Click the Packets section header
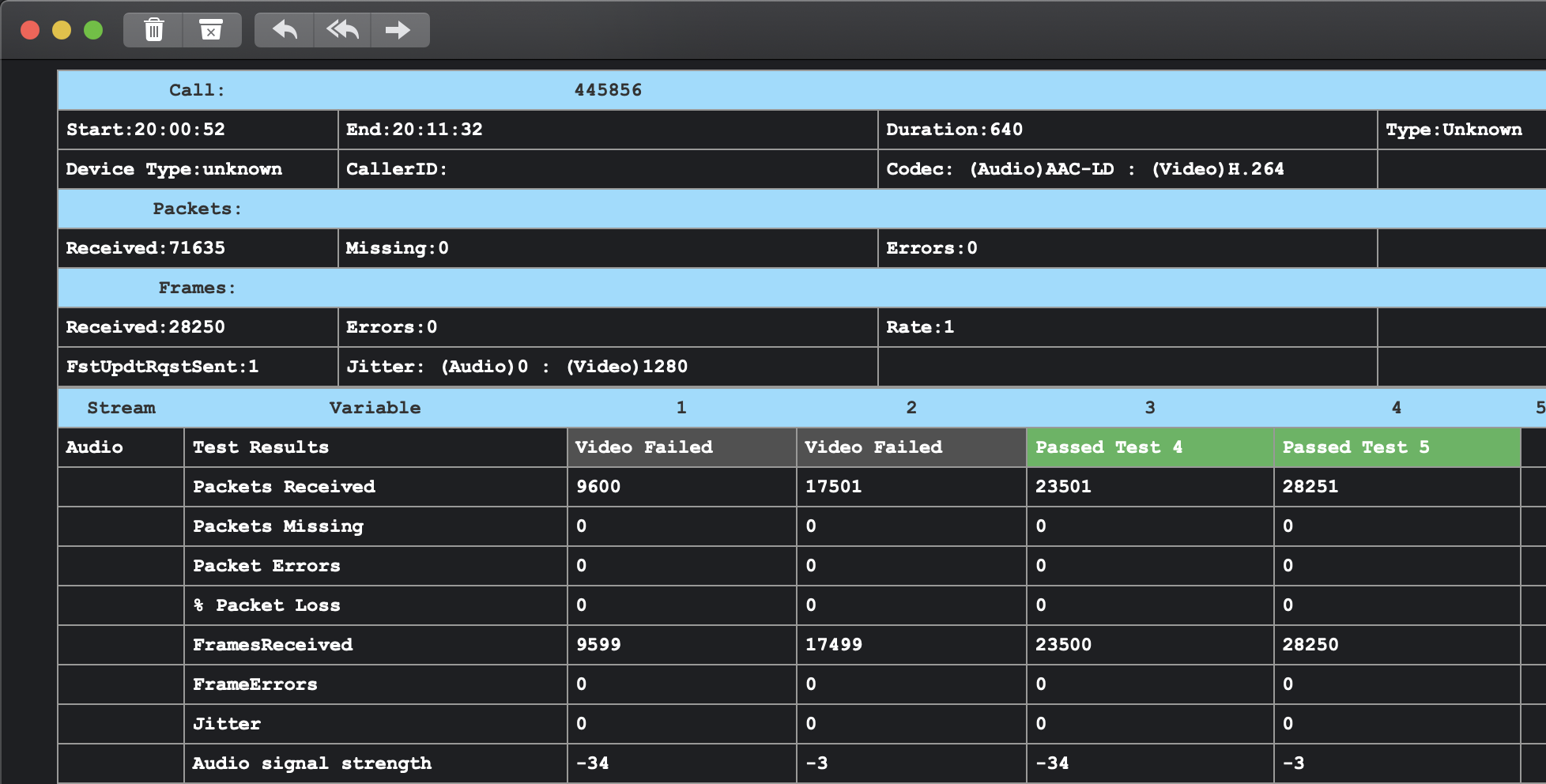 point(197,209)
